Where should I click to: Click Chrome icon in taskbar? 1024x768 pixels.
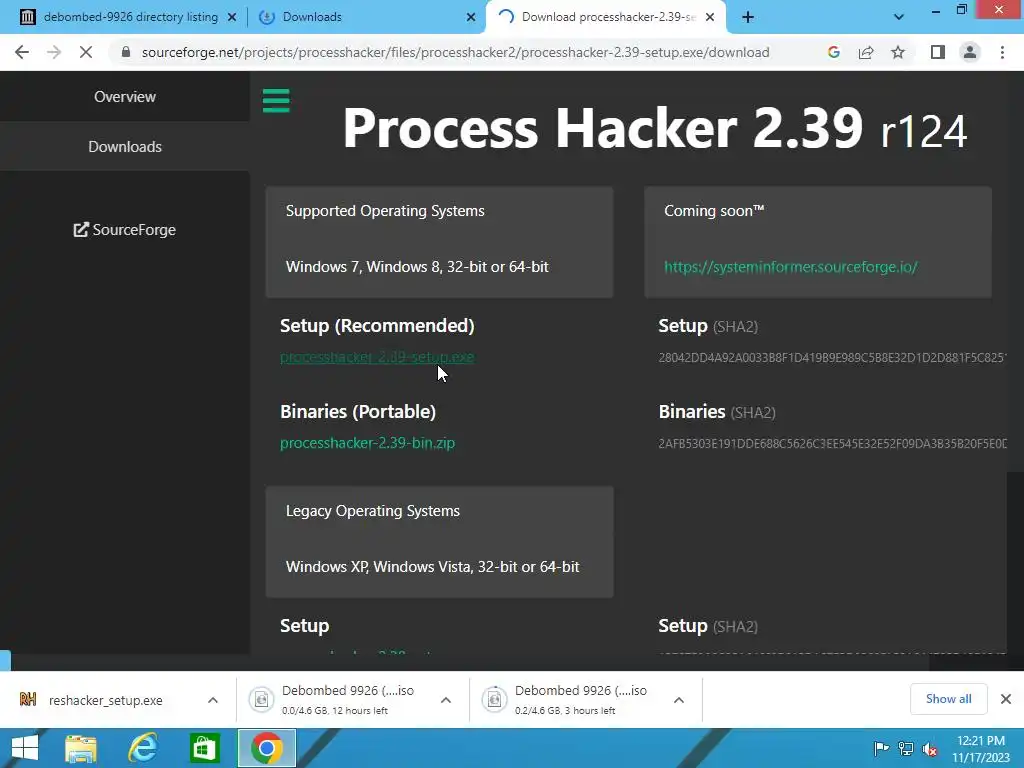point(266,748)
